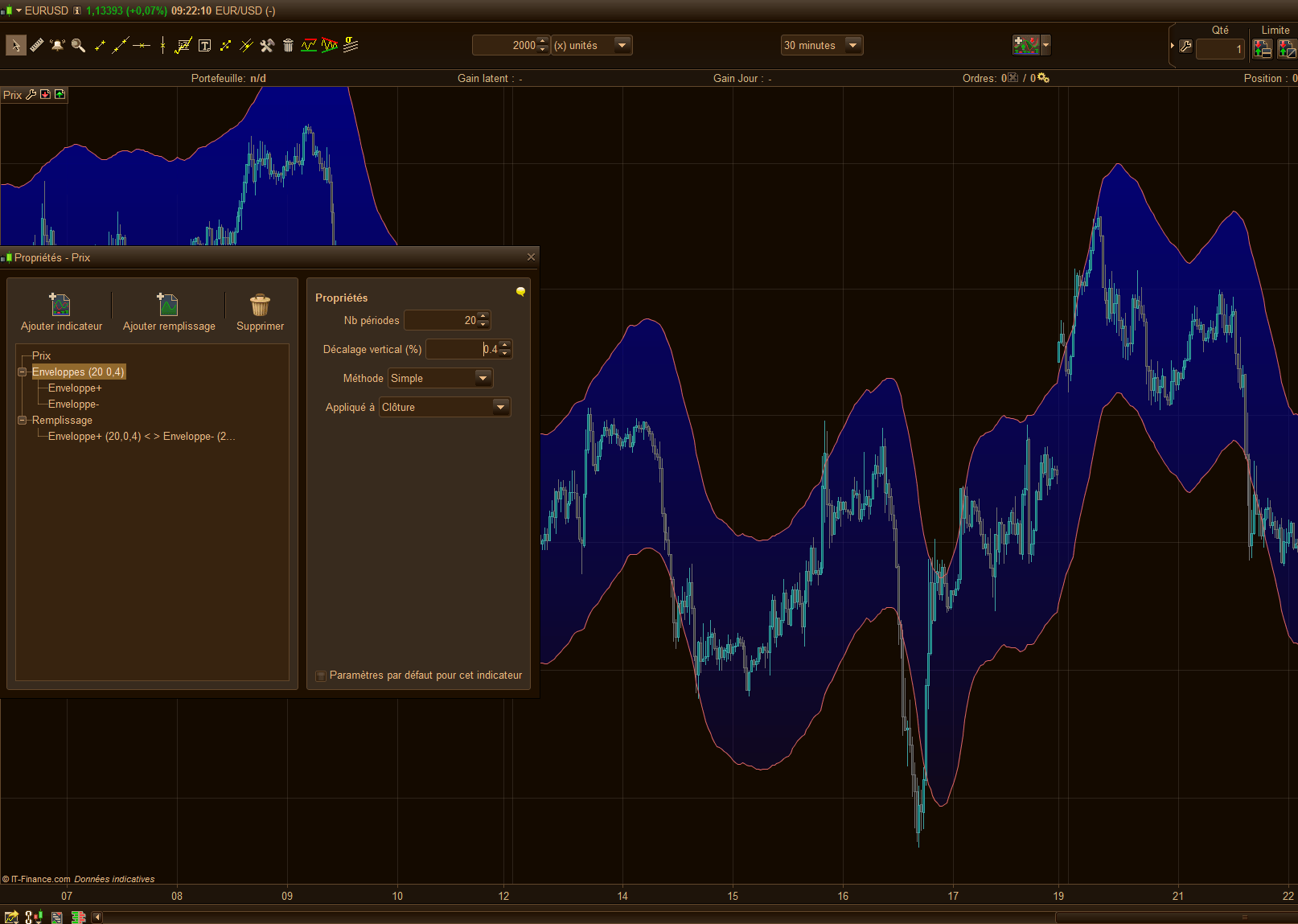Enable 'Paramètres par défaut pour cet indicateur' checkbox
The image size is (1298, 924).
[x=321, y=676]
